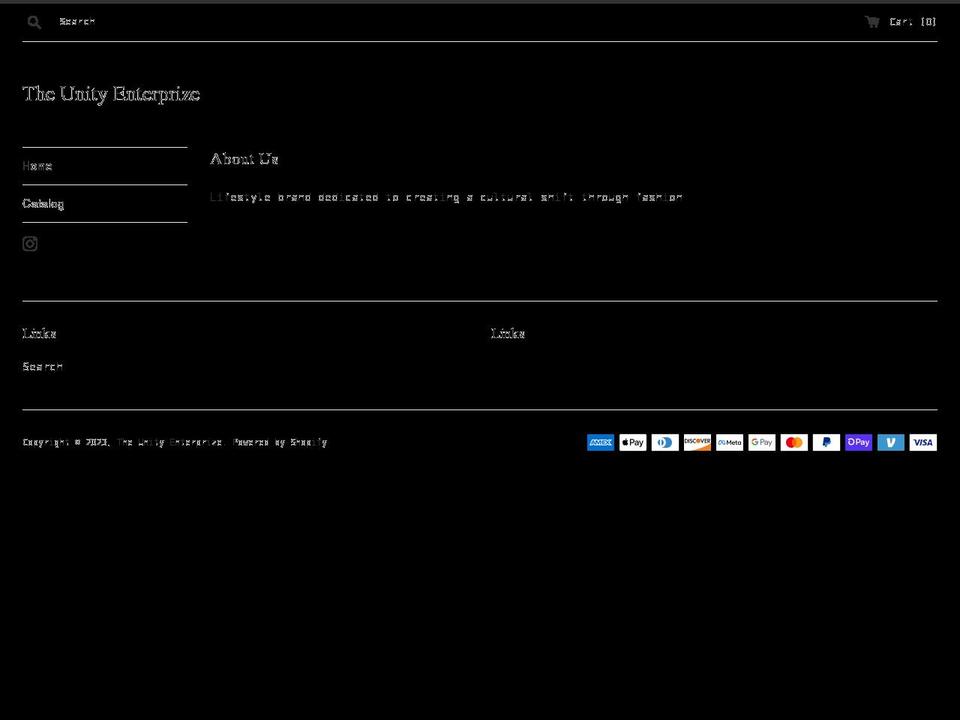Click the PayPal payment icon
Viewport: 960px width, 720px height.
[x=826, y=442]
